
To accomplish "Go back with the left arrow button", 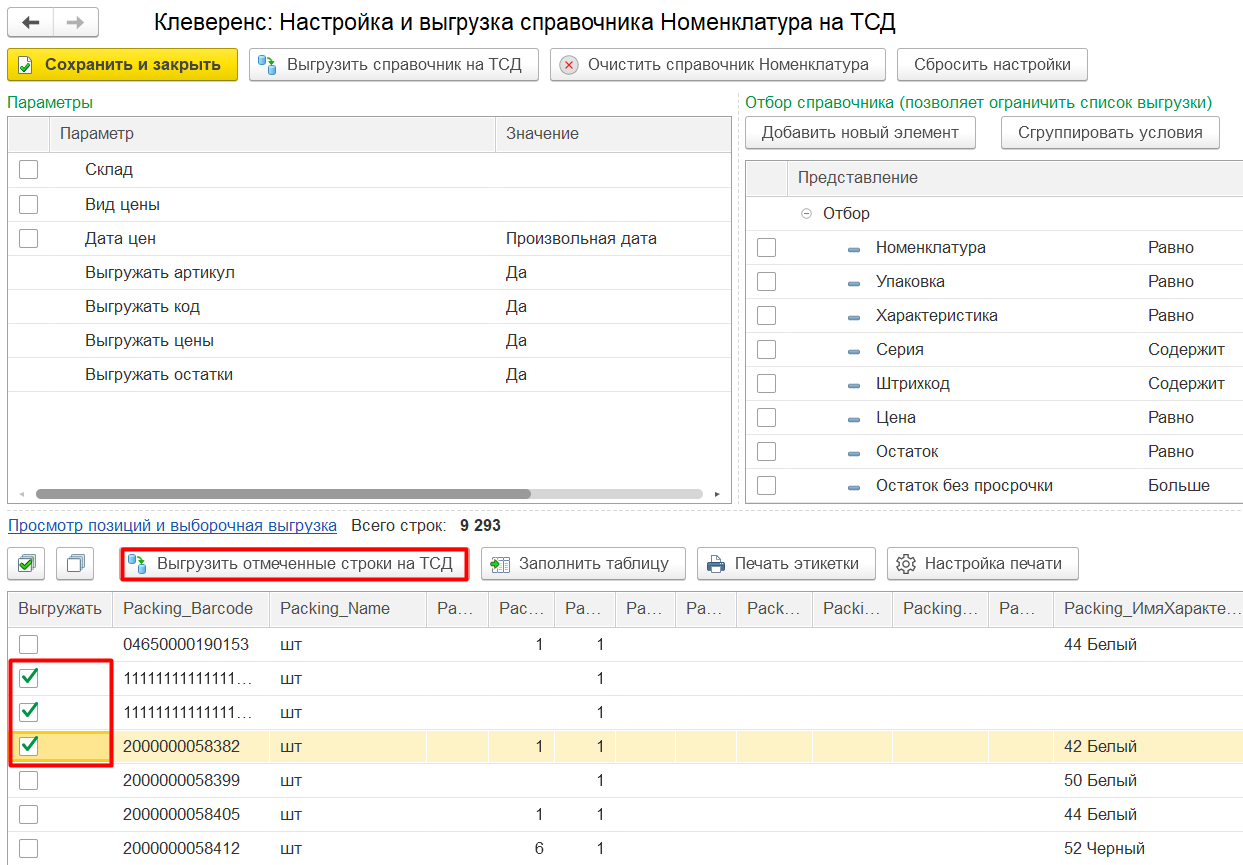I will point(30,21).
